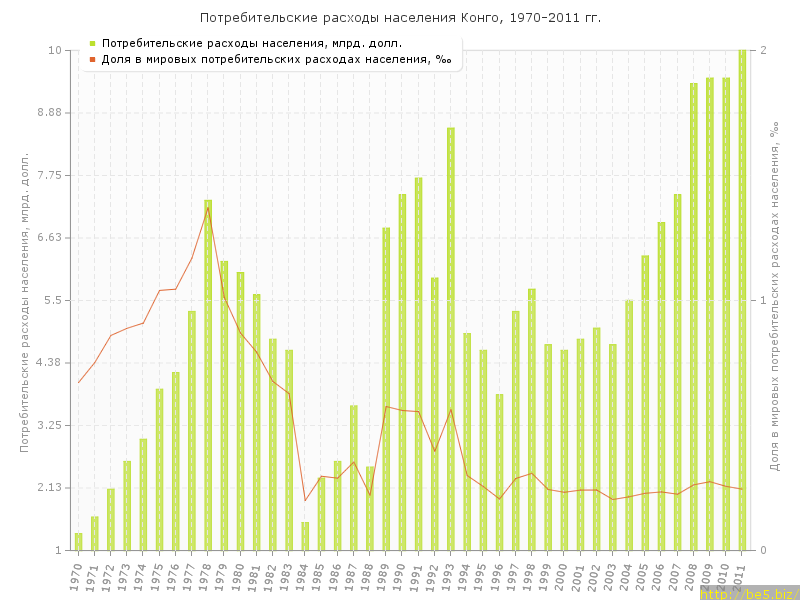The width and height of the screenshot is (800, 600).
Task: Click the 1978 bar at the early peak
Action: (208, 375)
